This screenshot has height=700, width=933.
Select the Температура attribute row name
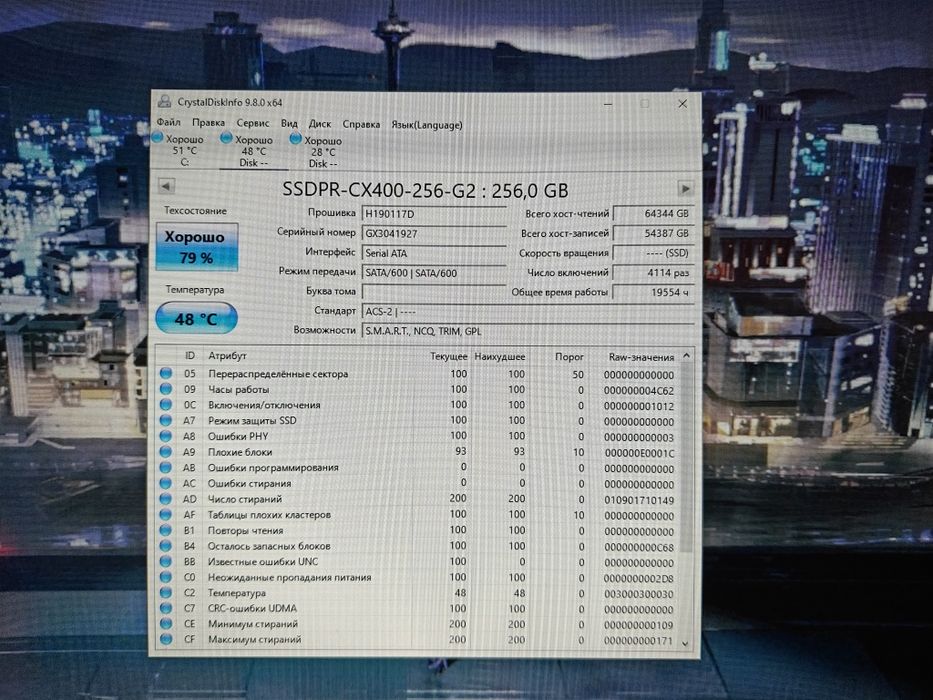[x=237, y=593]
